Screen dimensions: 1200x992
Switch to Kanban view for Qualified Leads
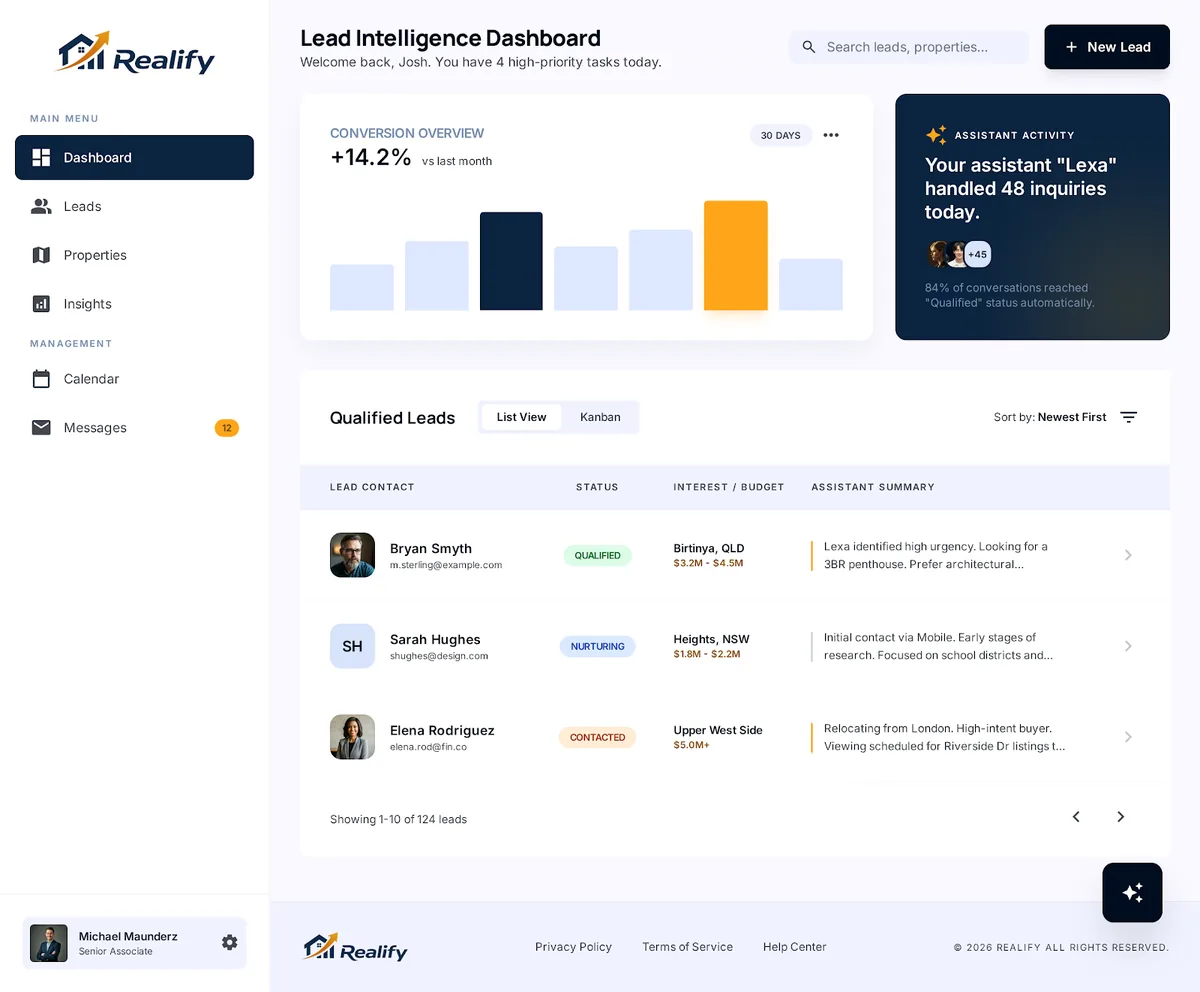tap(600, 417)
